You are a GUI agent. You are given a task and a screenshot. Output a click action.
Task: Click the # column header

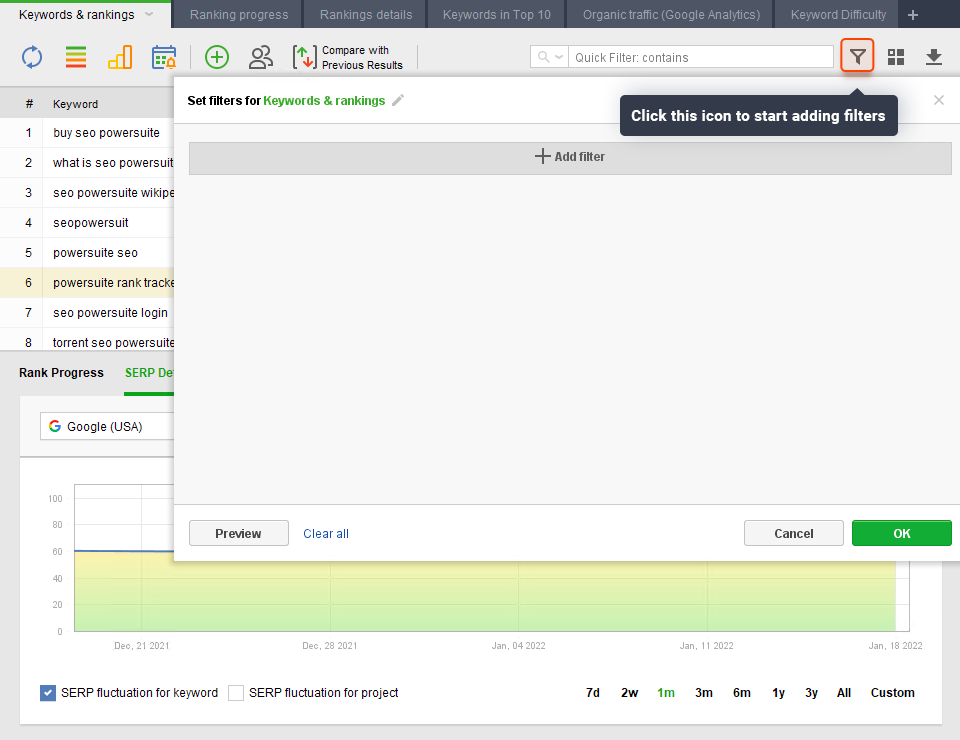(x=29, y=104)
